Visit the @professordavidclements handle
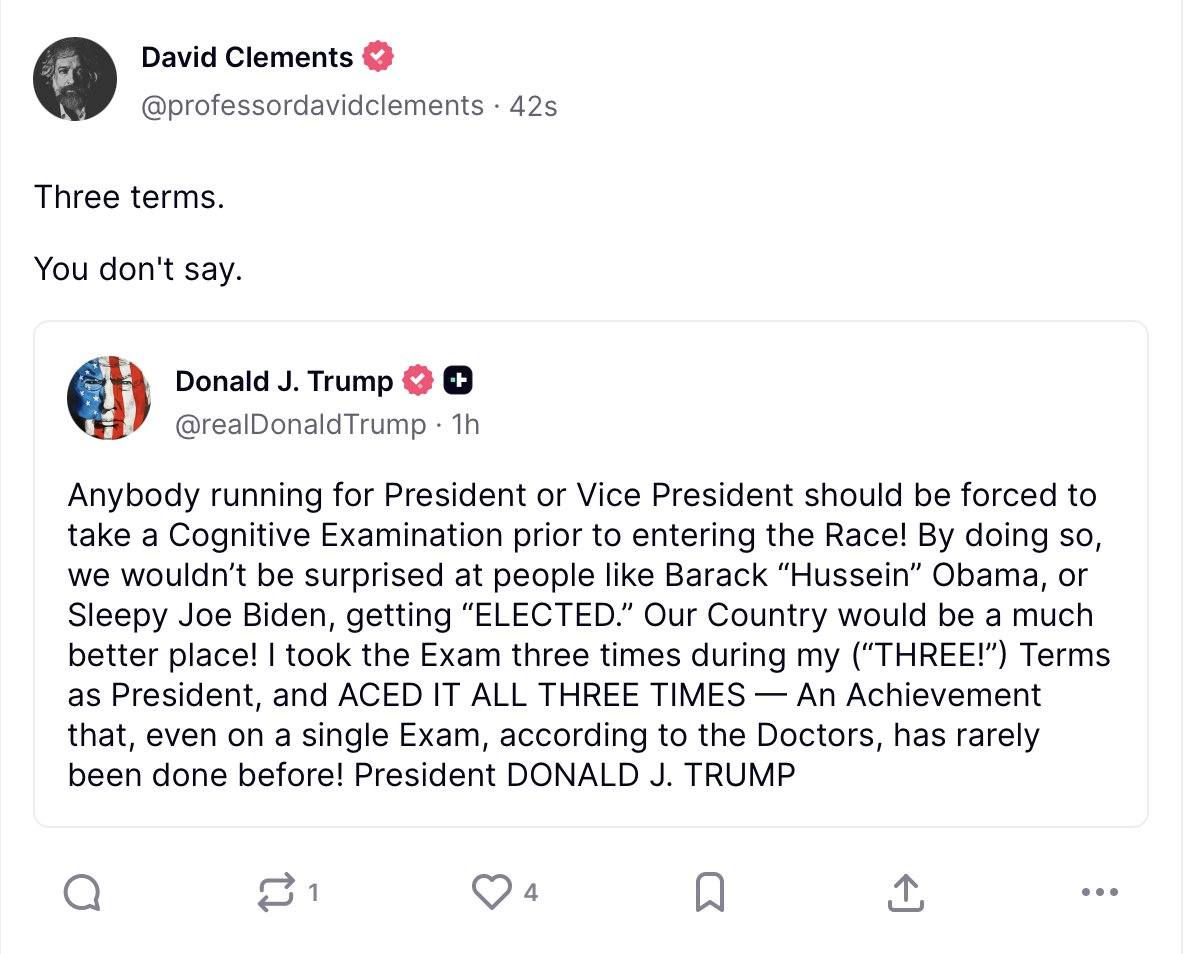 click(x=312, y=105)
